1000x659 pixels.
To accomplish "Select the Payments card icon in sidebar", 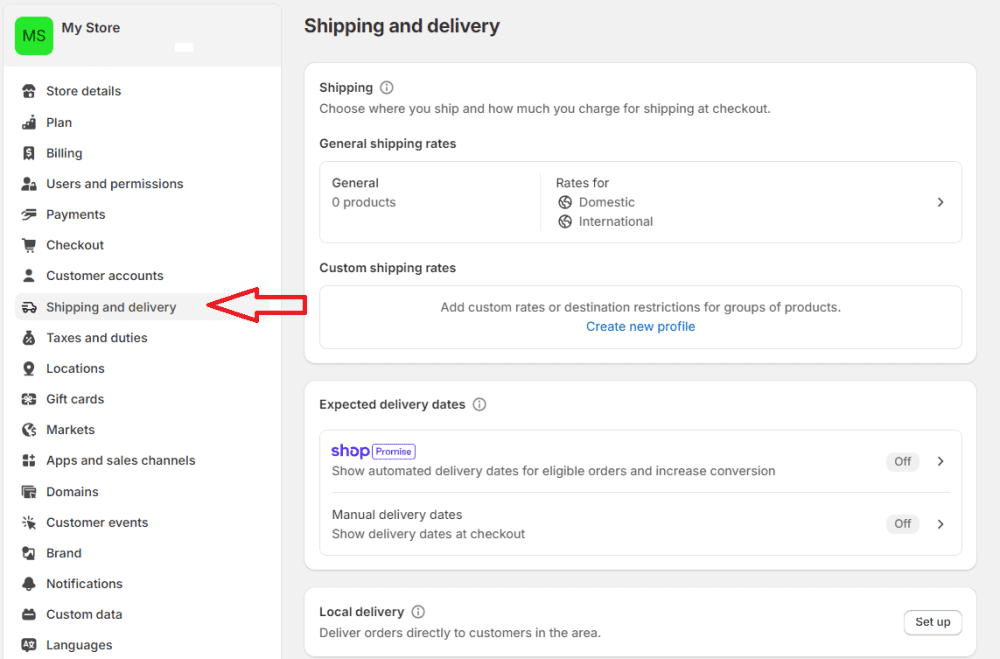I will pos(28,214).
